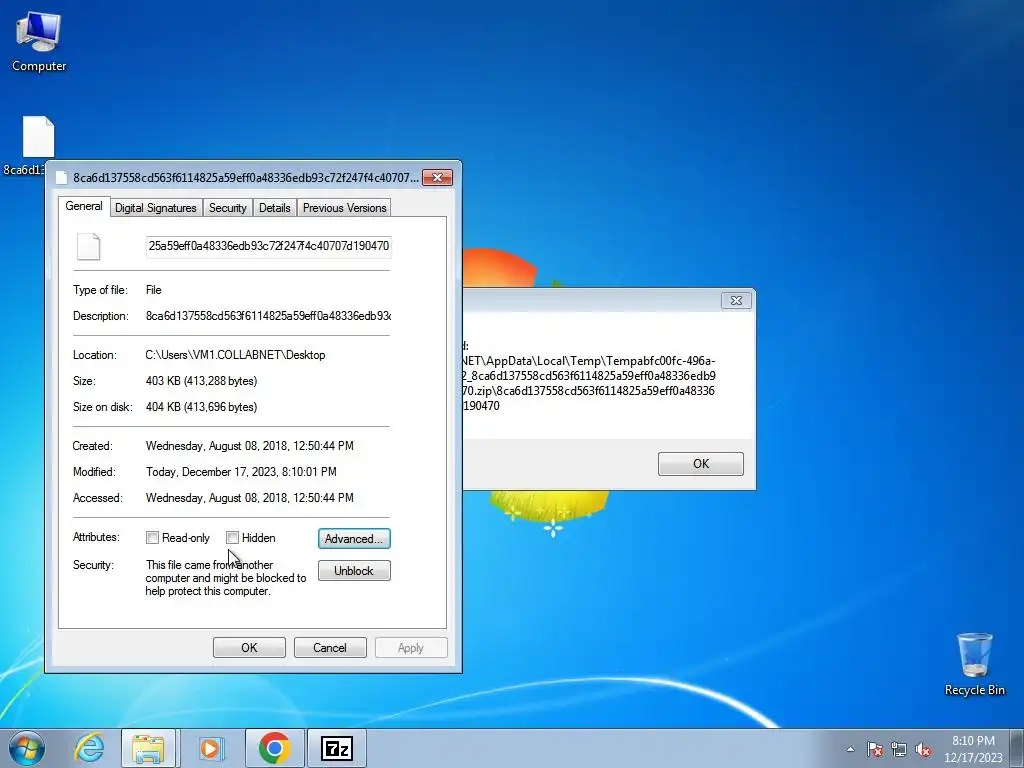This screenshot has height=768, width=1024.
Task: Open the Action Center flag icon
Action: (875, 749)
